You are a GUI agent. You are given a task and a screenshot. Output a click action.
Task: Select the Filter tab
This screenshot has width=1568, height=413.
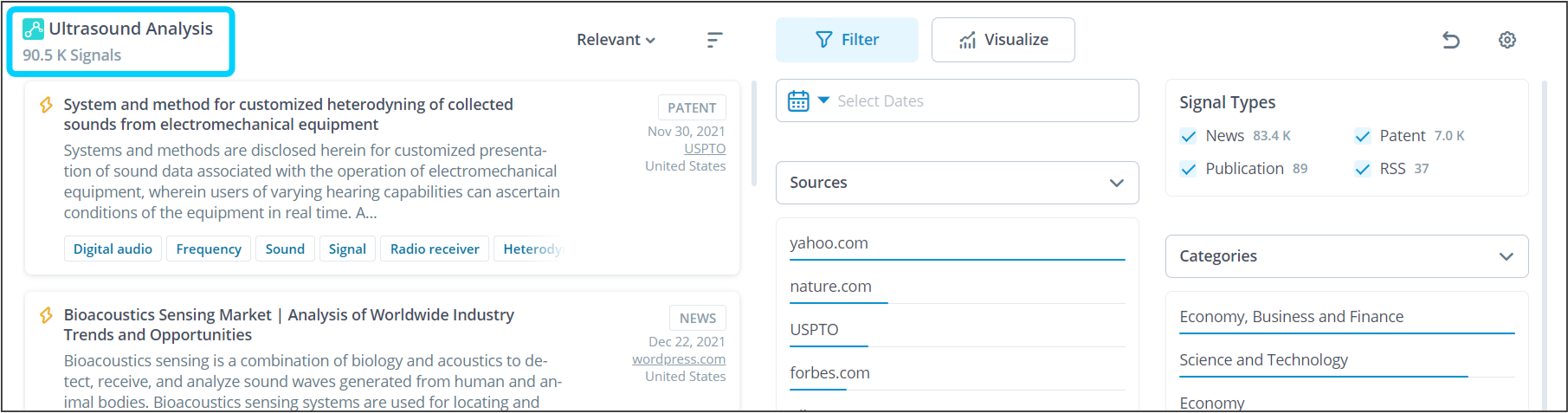click(847, 40)
